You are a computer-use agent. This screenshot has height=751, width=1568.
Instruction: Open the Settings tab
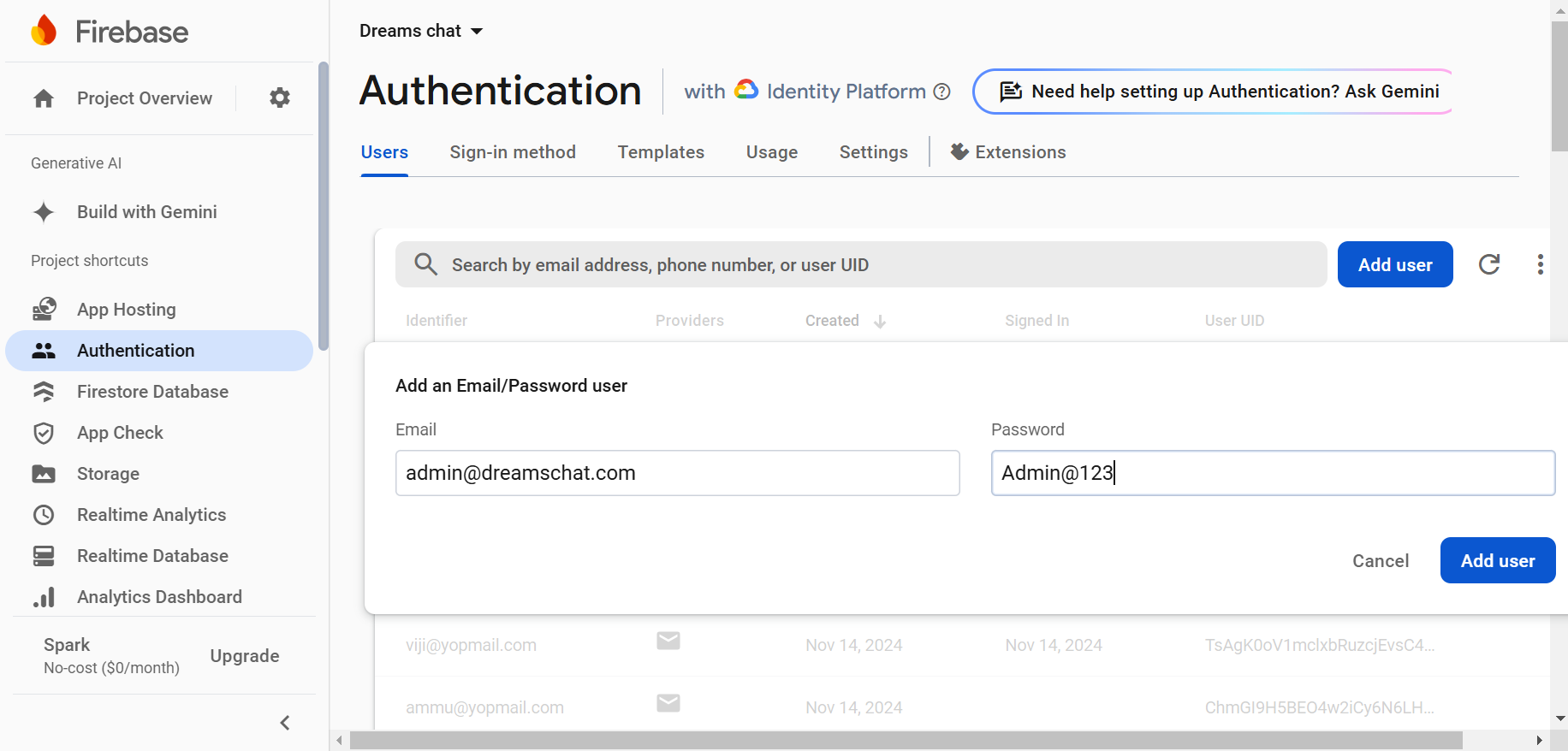(x=873, y=152)
